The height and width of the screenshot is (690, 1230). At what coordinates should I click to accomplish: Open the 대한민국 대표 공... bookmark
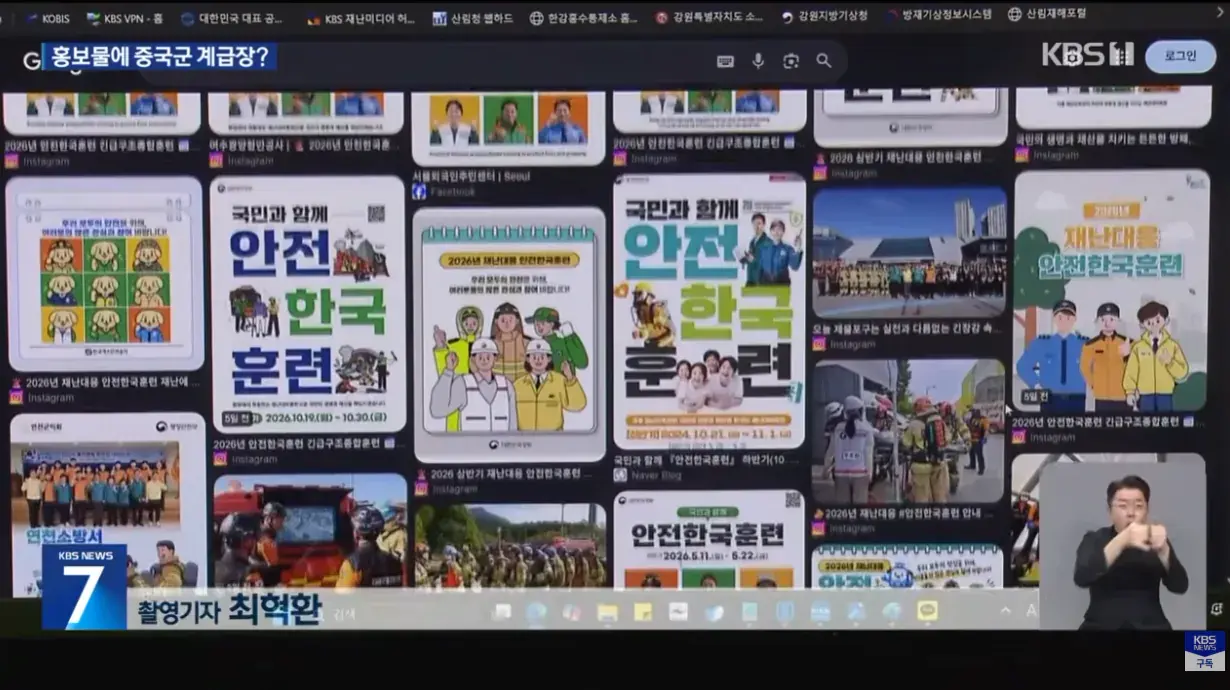pyautogui.click(x=232, y=18)
